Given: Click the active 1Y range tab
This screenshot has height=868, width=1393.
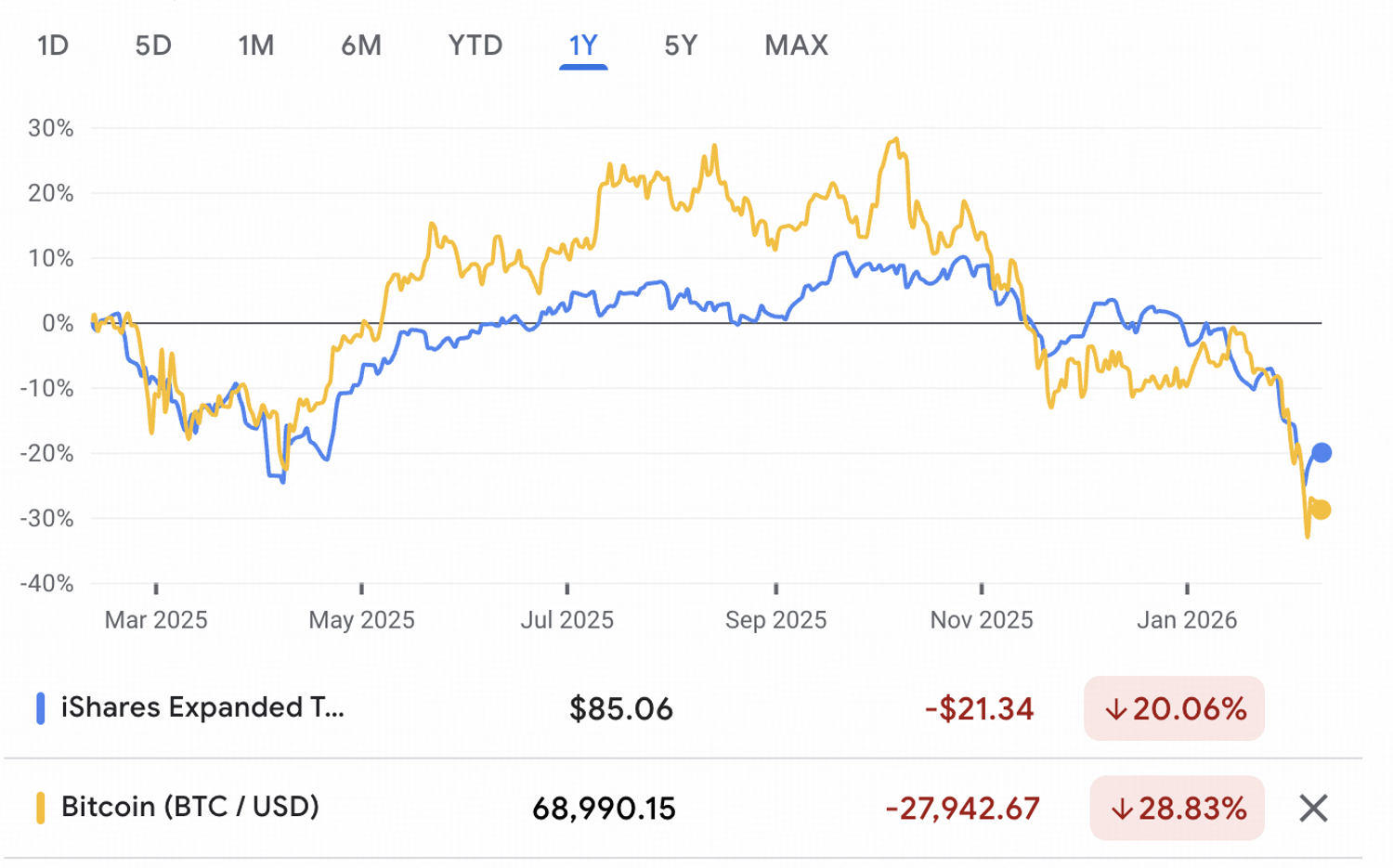Looking at the screenshot, I should (x=583, y=45).
